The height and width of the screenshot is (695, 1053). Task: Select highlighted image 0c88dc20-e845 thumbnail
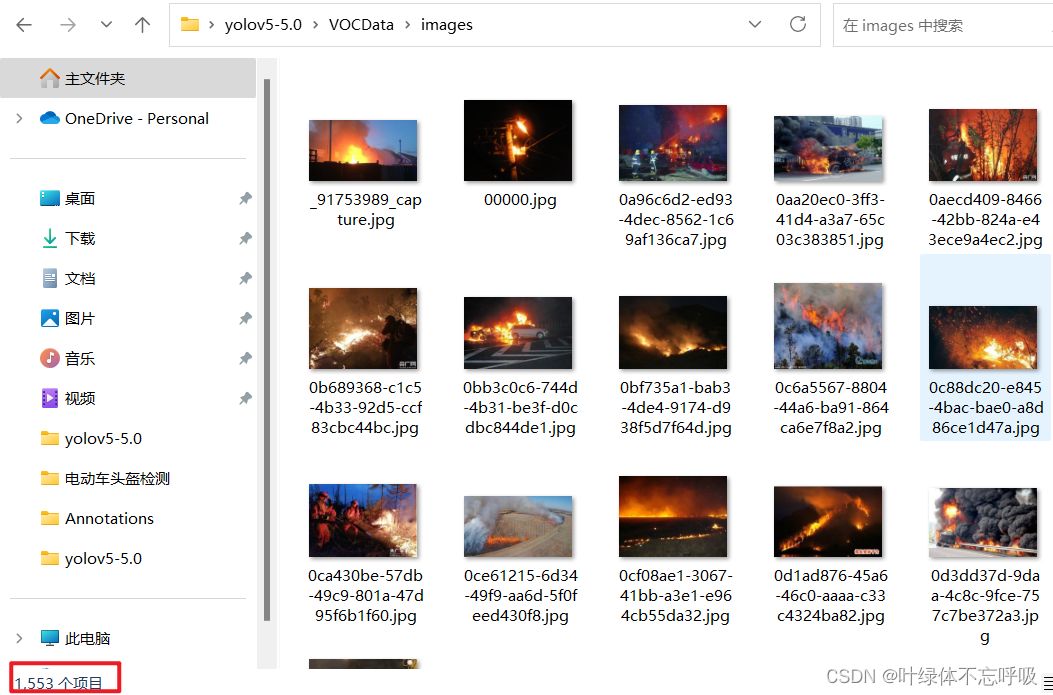tap(983, 337)
